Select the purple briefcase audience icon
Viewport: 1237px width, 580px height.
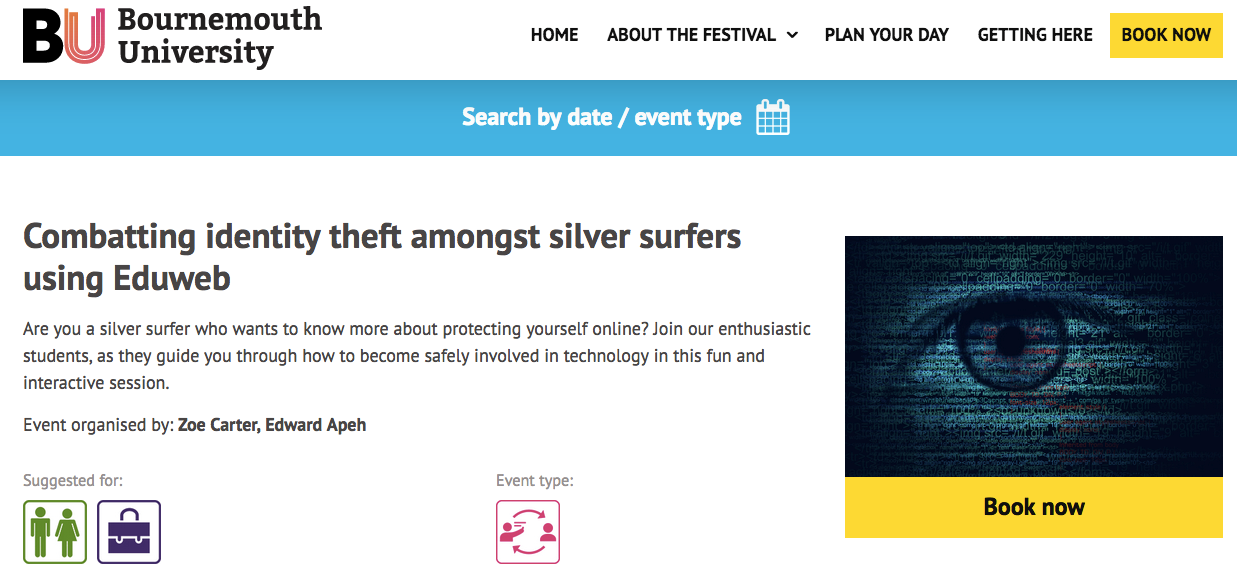(x=129, y=532)
